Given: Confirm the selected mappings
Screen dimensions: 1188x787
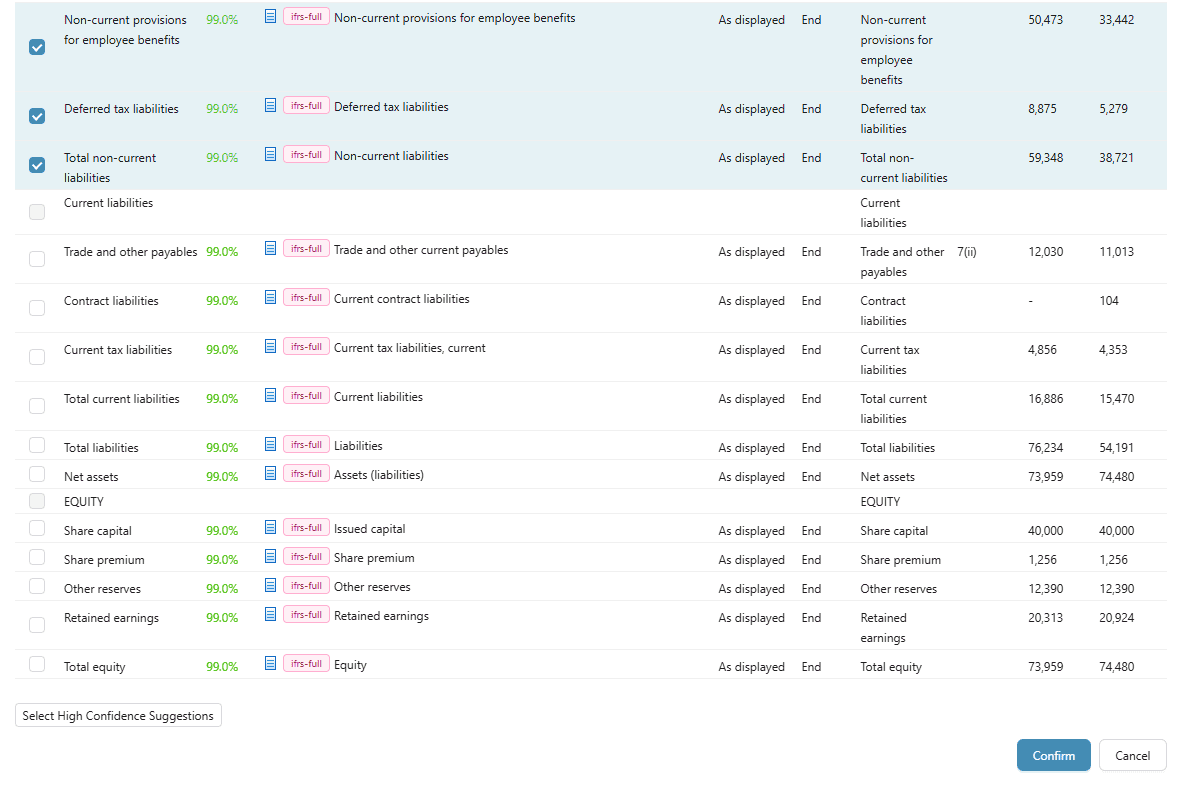Looking at the screenshot, I should pyautogui.click(x=1053, y=755).
